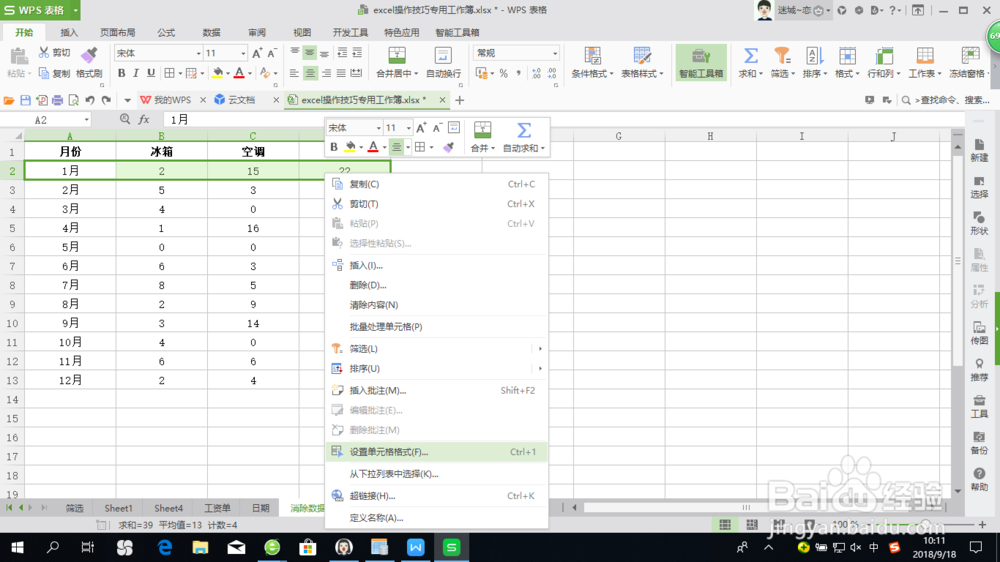Choose Copy (复制) from context menu
1000x562 pixels.
[436, 184]
